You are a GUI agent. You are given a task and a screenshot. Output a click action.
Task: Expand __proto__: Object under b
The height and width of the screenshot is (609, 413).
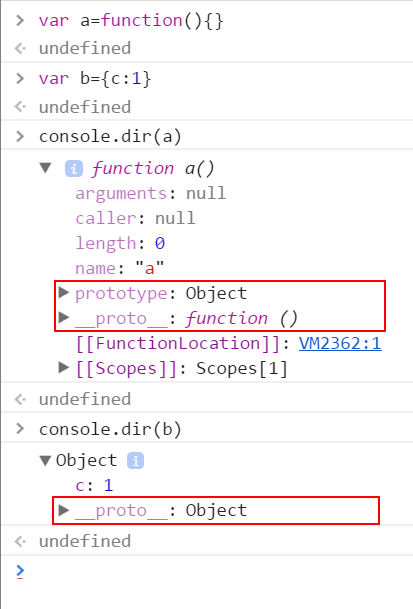click(63, 510)
